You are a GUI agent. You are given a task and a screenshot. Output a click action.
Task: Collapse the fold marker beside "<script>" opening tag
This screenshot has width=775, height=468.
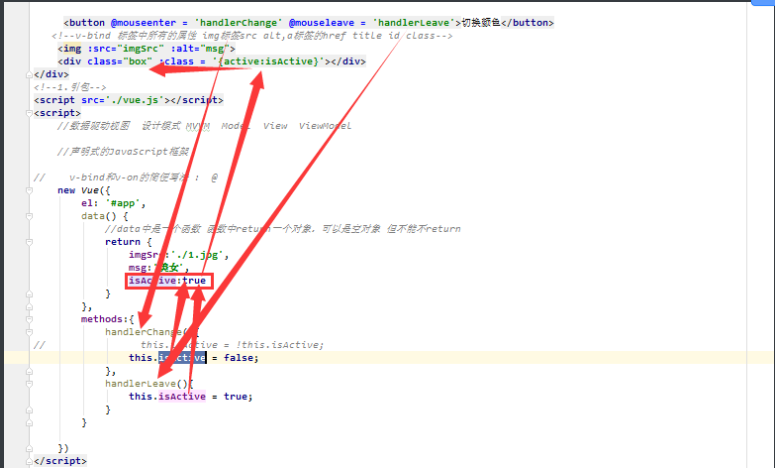29,113
